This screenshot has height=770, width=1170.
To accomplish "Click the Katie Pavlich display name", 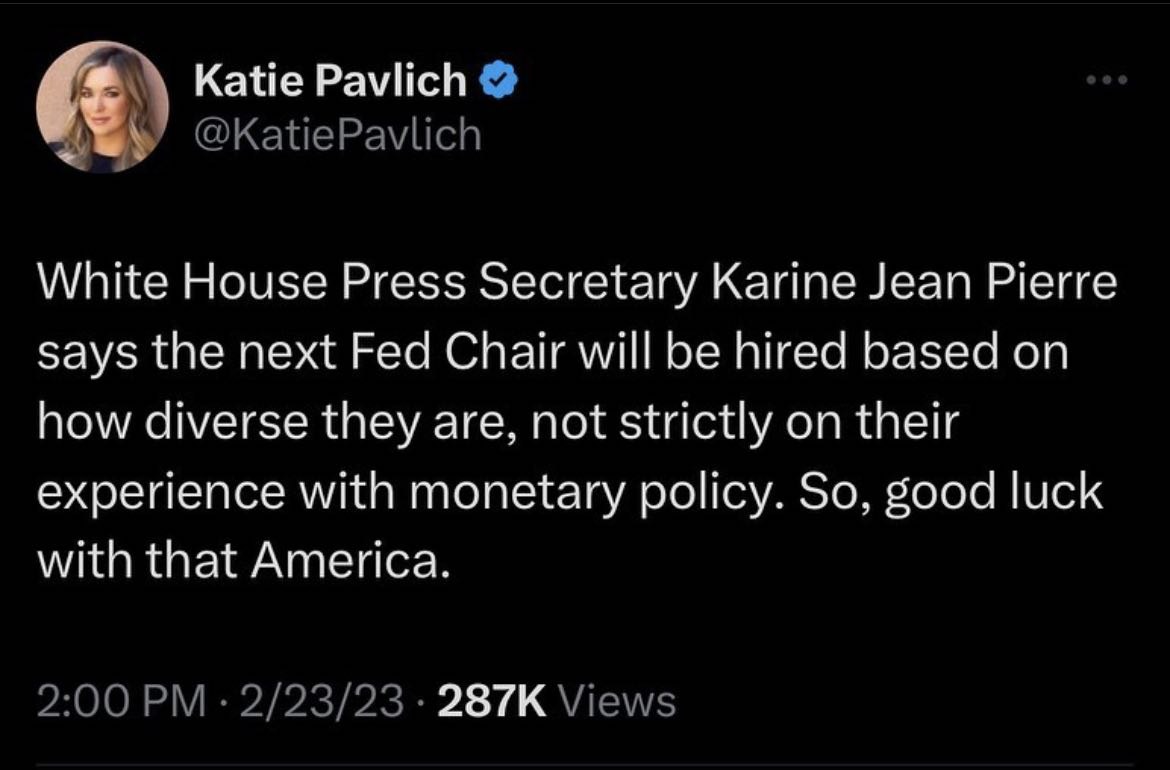I will (331, 80).
